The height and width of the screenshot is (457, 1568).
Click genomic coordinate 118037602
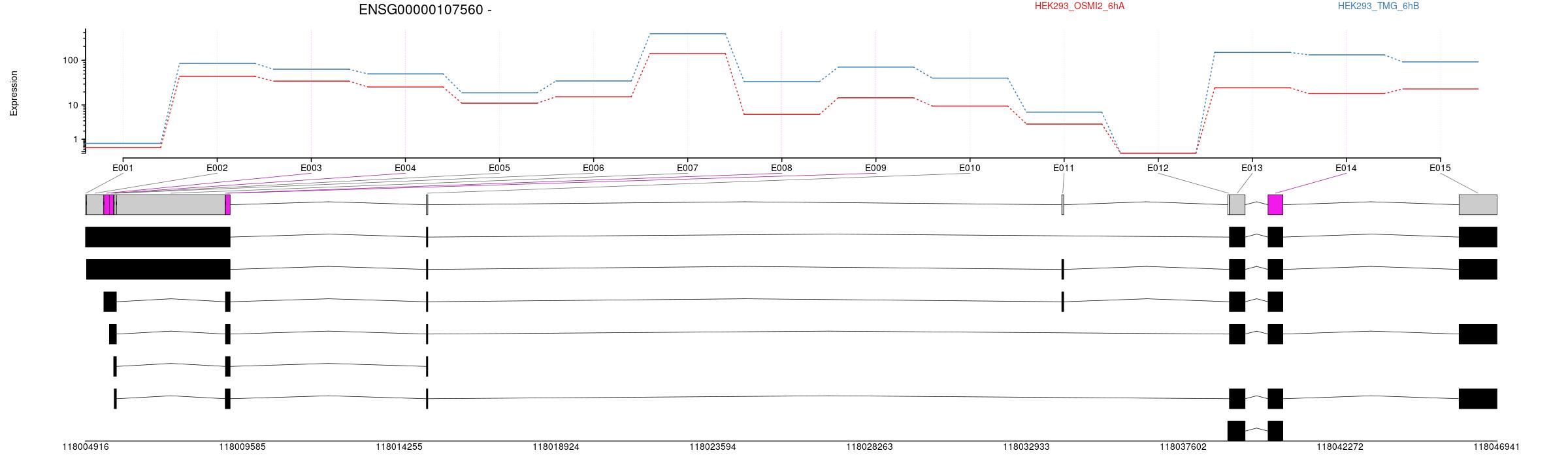(1183, 447)
